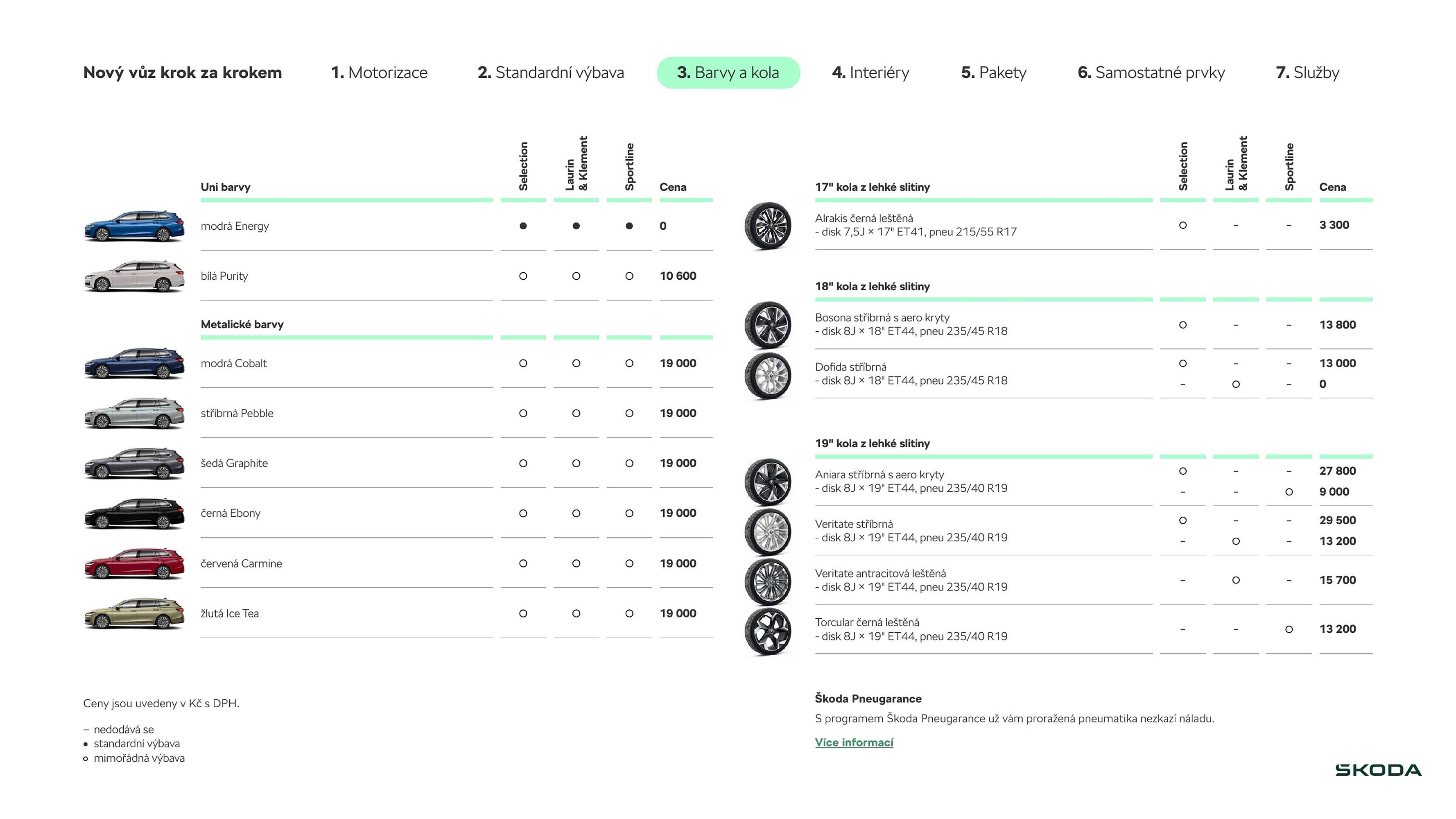Screen dimensions: 1456x819
Task: Switch to the 4. Interiéry tab
Action: tap(870, 72)
